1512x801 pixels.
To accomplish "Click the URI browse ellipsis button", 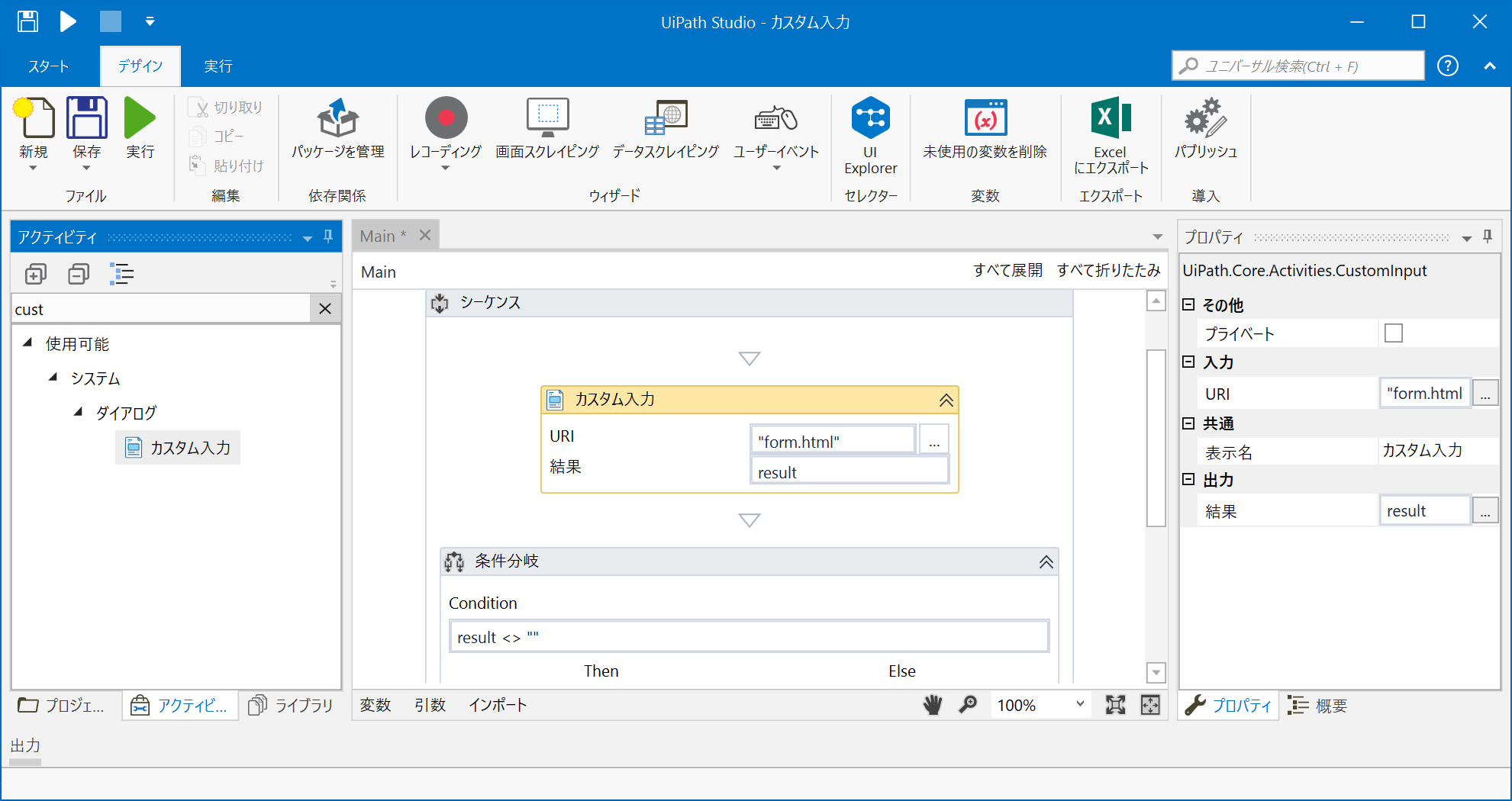I will (933, 440).
